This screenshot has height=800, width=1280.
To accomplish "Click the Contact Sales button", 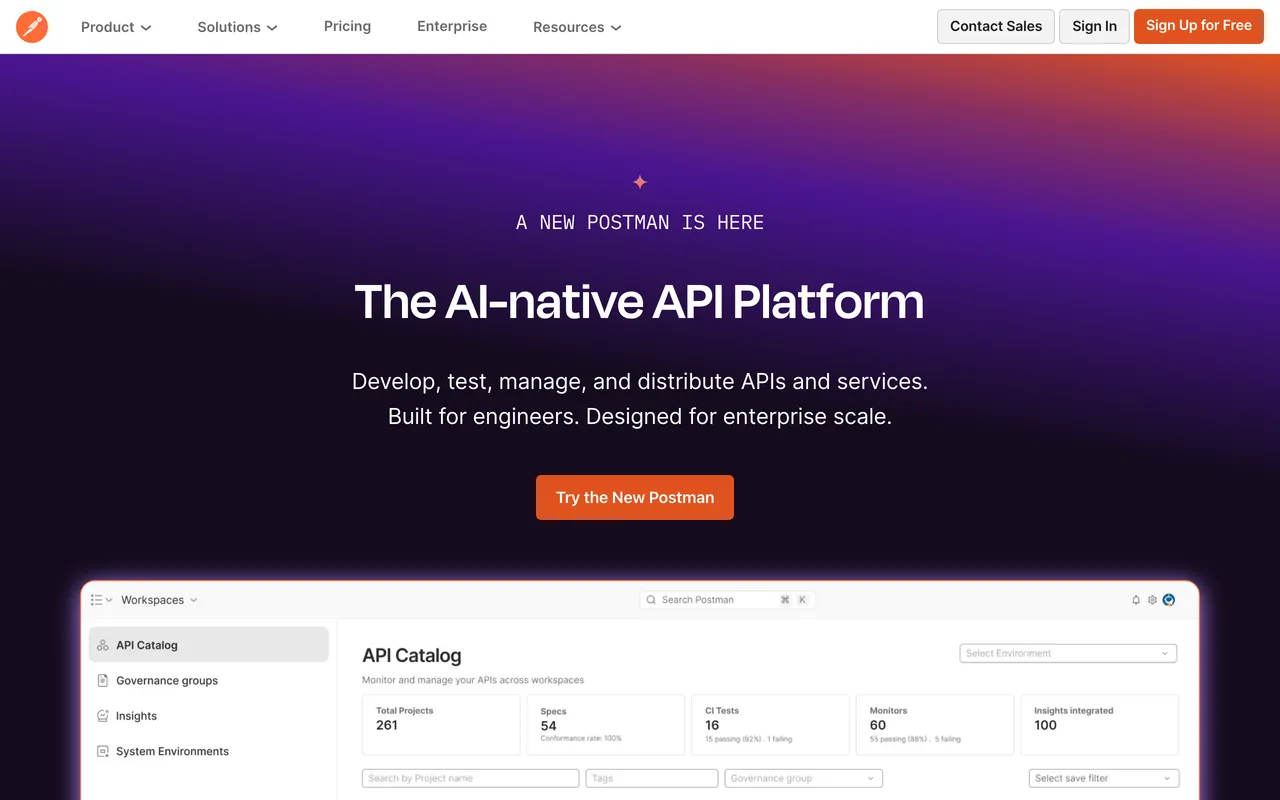I will click(996, 26).
